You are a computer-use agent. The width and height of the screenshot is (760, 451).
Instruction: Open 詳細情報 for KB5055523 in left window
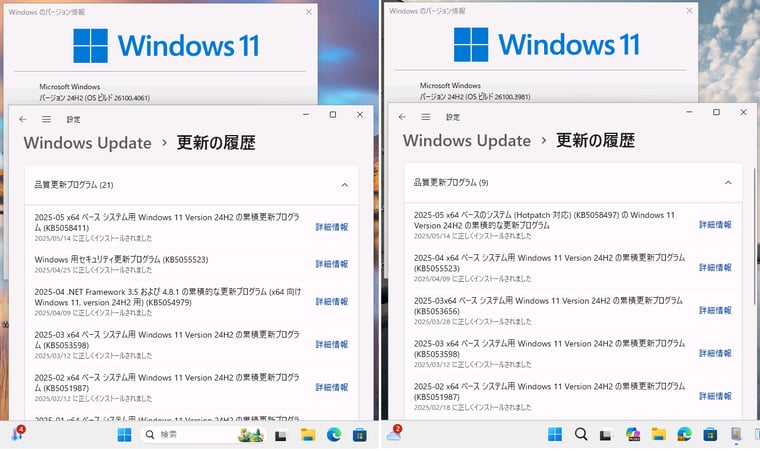point(332,264)
